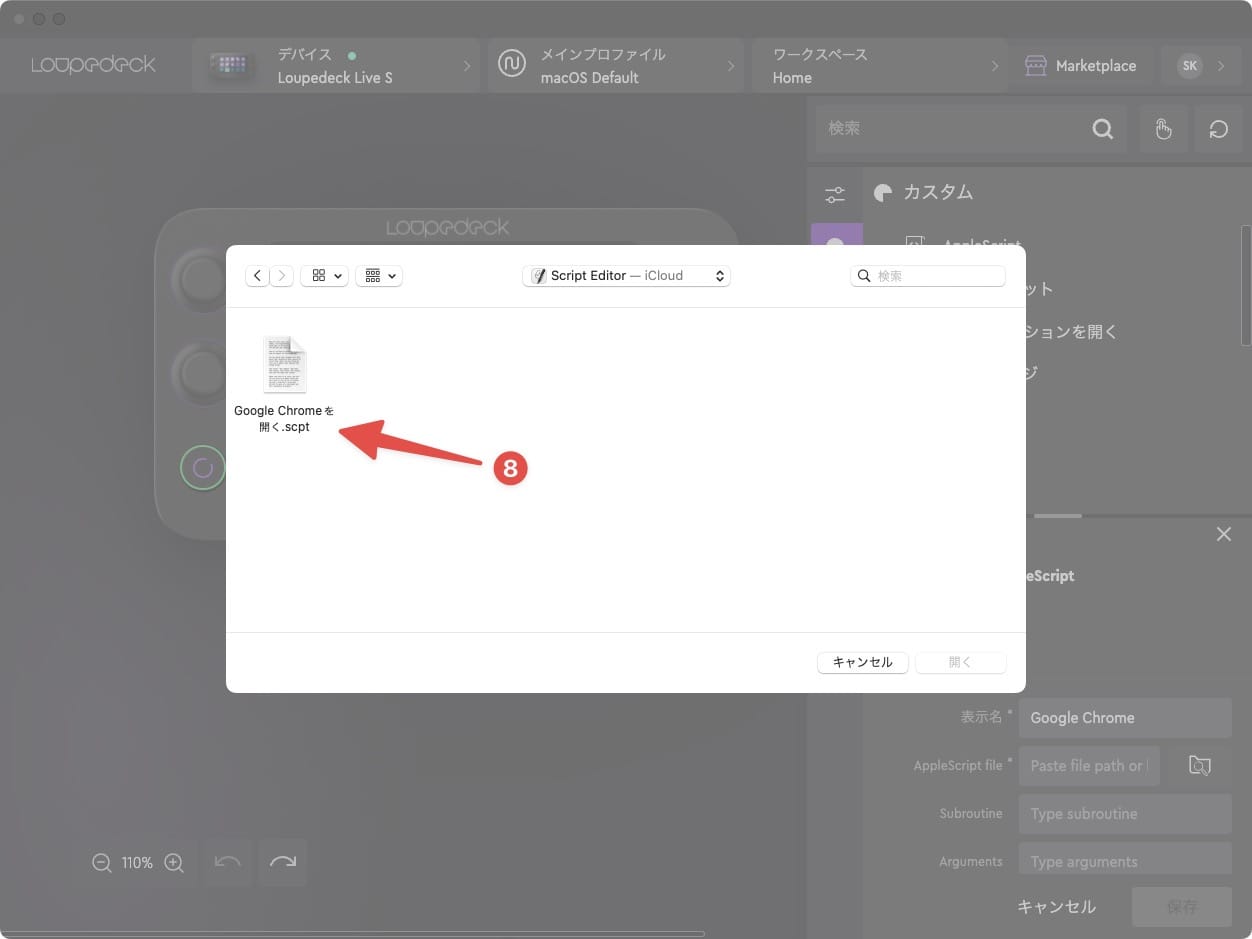The width and height of the screenshot is (1252, 939).
Task: Open the icon view mode dropdown
Action: (x=324, y=276)
